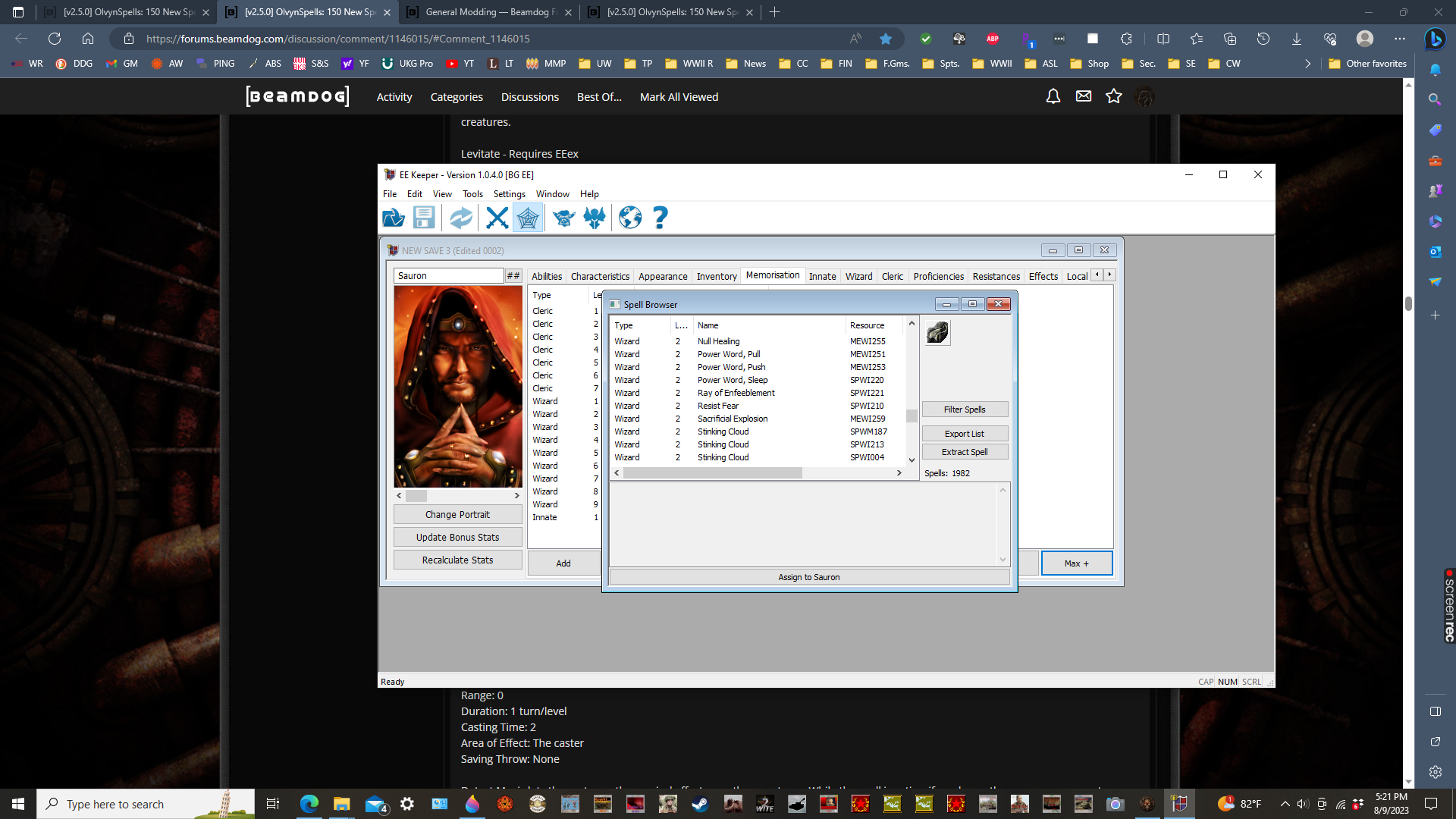Open Beamdog bookmarks star icon

(x=1114, y=96)
